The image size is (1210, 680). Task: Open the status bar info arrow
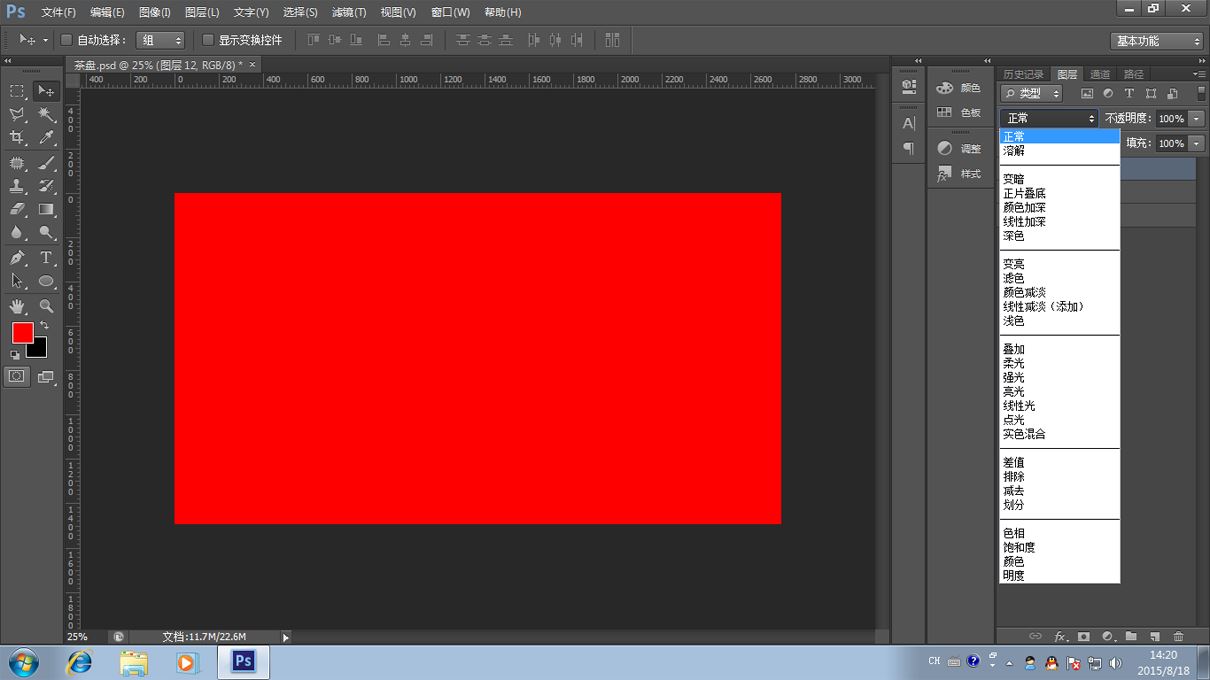coord(285,637)
